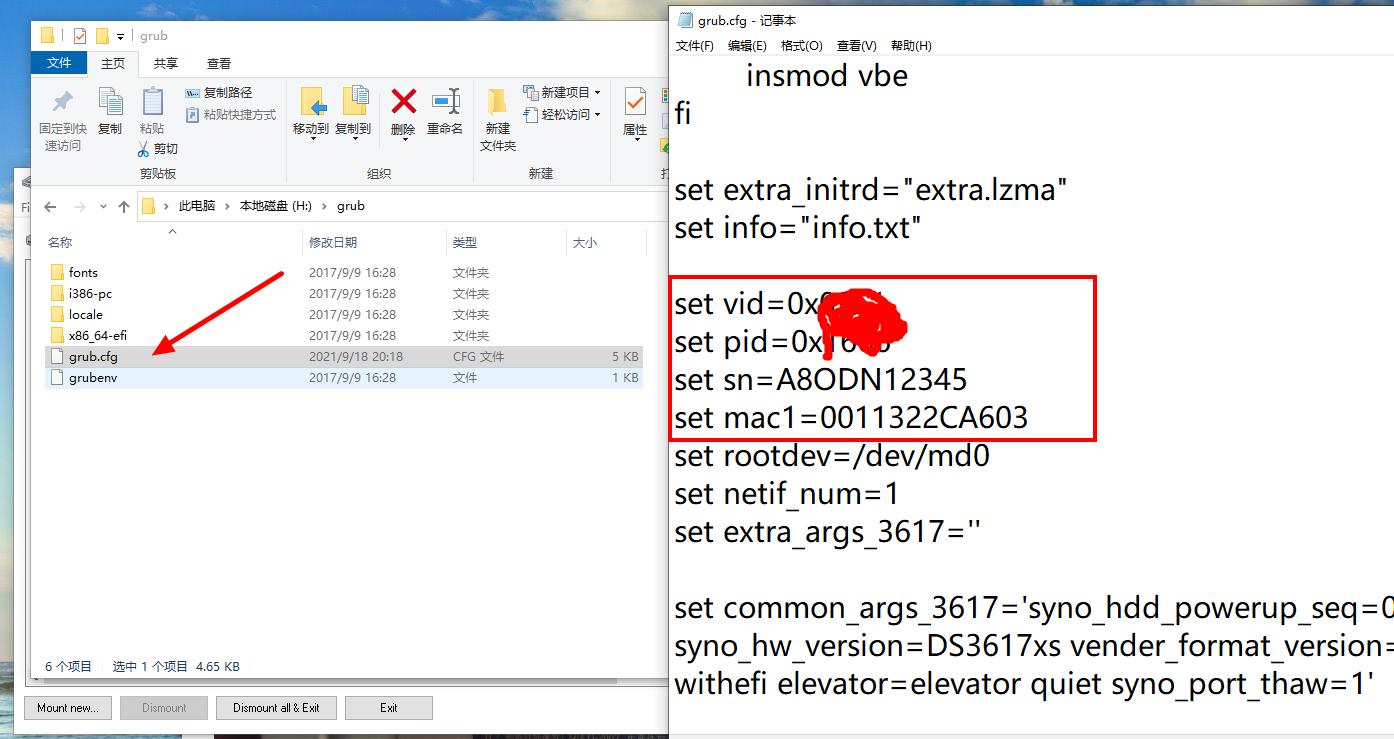Click 本地磁盘 (H:) in the breadcrumb
Screen dimensions: 1394x739
(276, 206)
